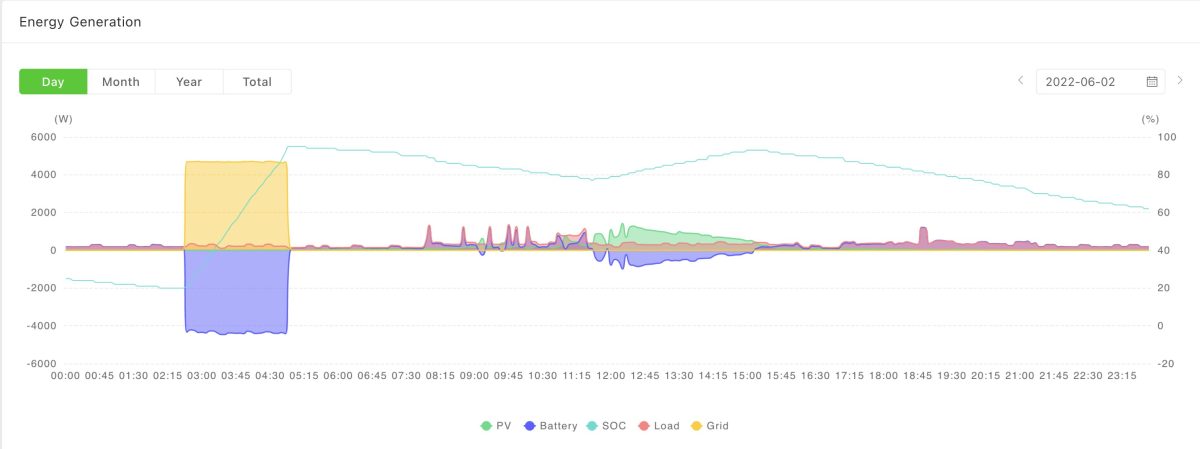
Task: Toggle the Load series legend label
Action: 666,426
